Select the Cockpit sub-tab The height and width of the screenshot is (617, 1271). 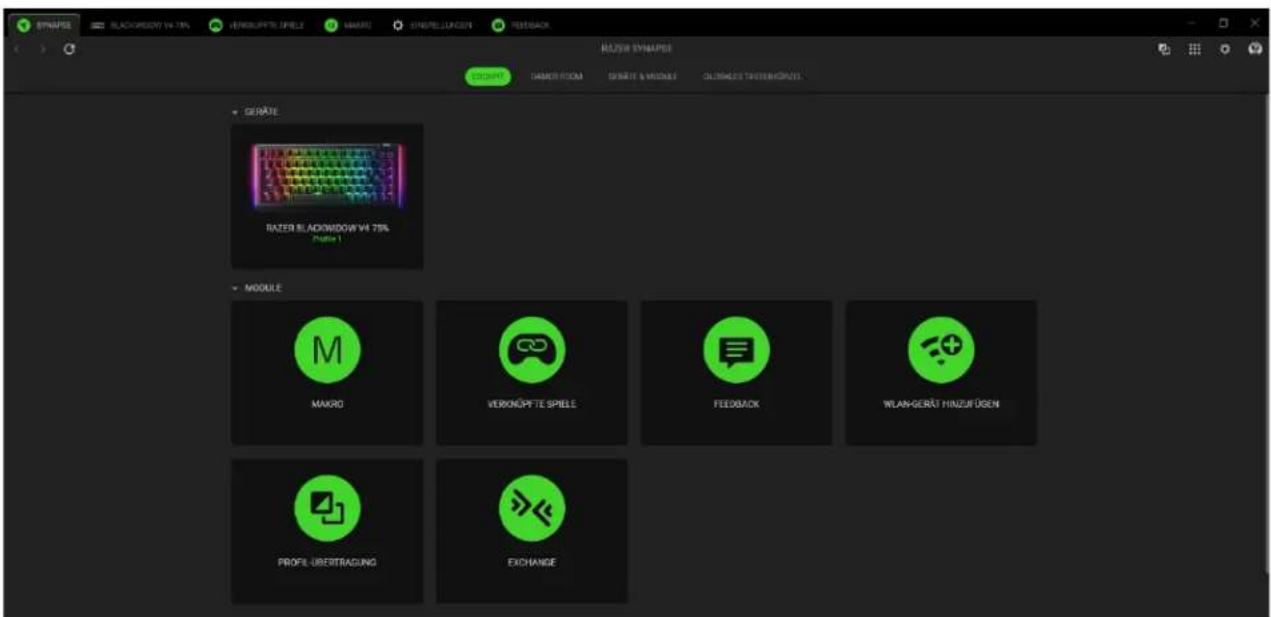(488, 77)
